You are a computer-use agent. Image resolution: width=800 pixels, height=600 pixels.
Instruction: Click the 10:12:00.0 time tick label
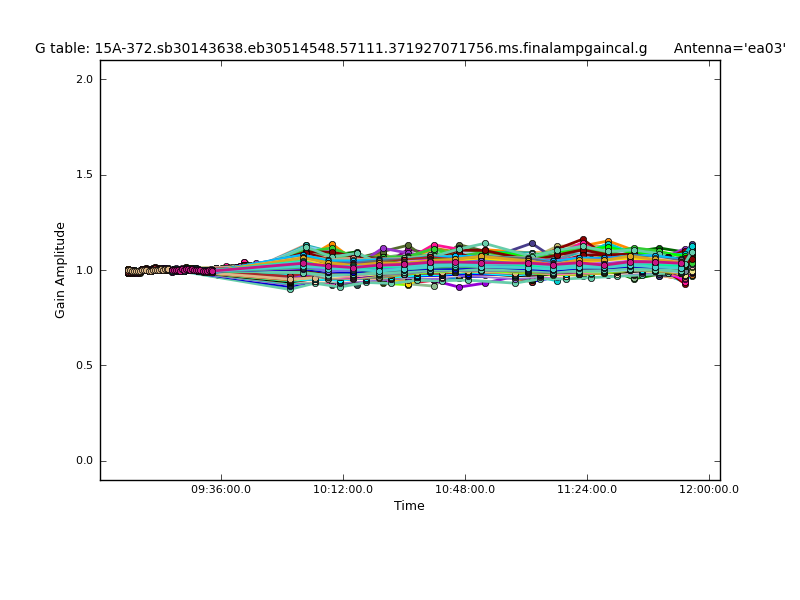[343, 490]
